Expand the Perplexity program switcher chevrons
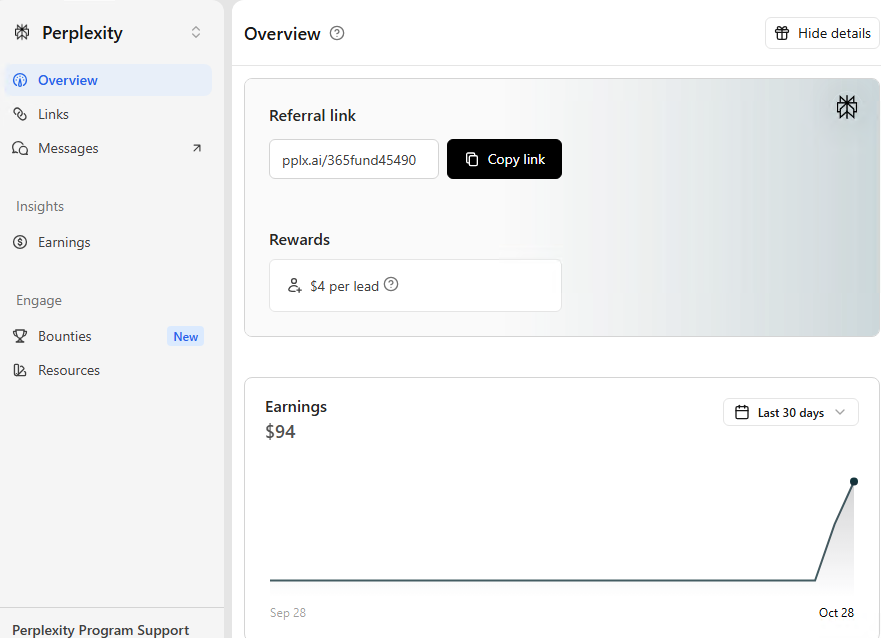This screenshot has width=881, height=638. (196, 33)
